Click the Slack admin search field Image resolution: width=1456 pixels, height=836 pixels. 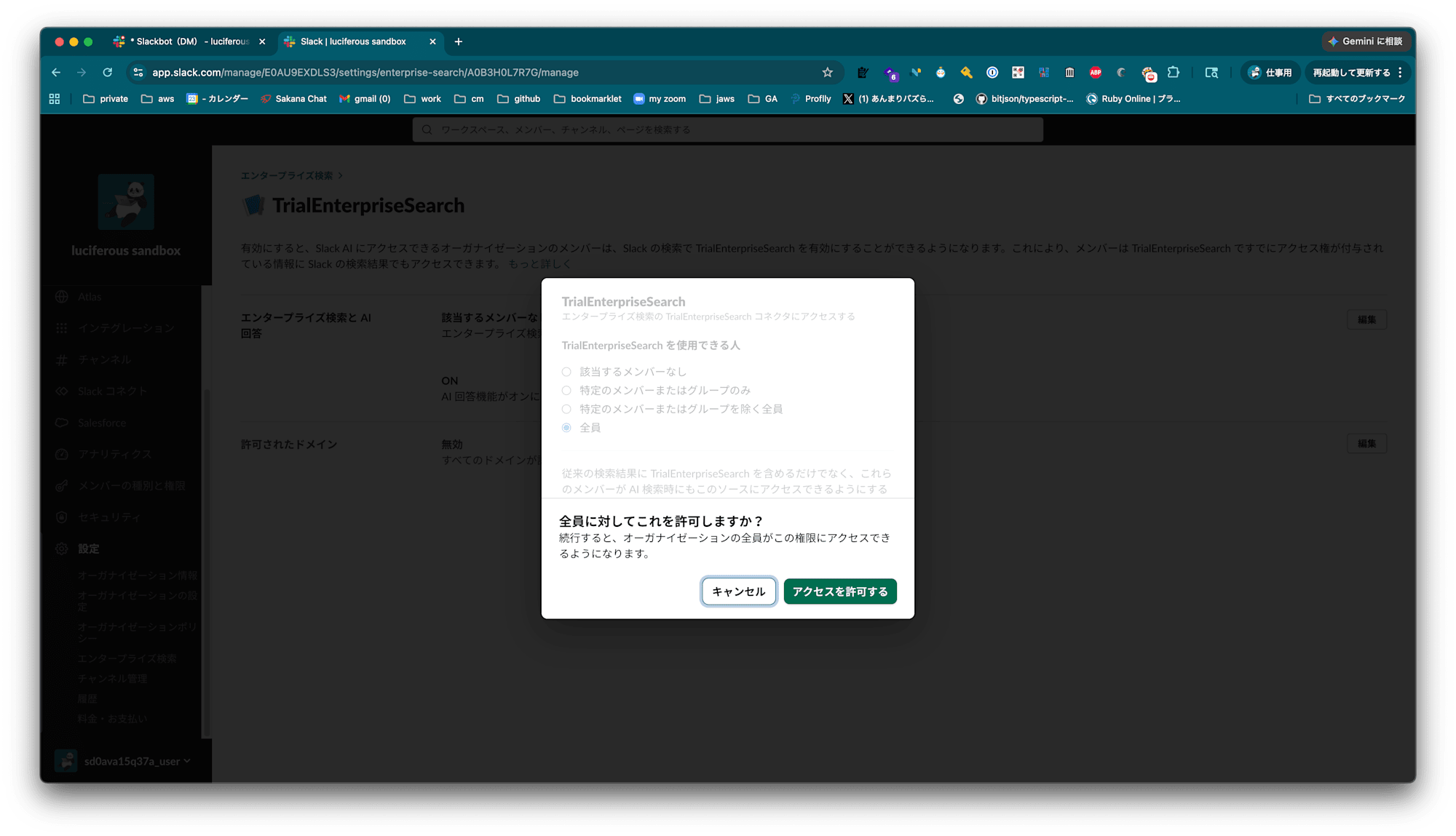[728, 130]
